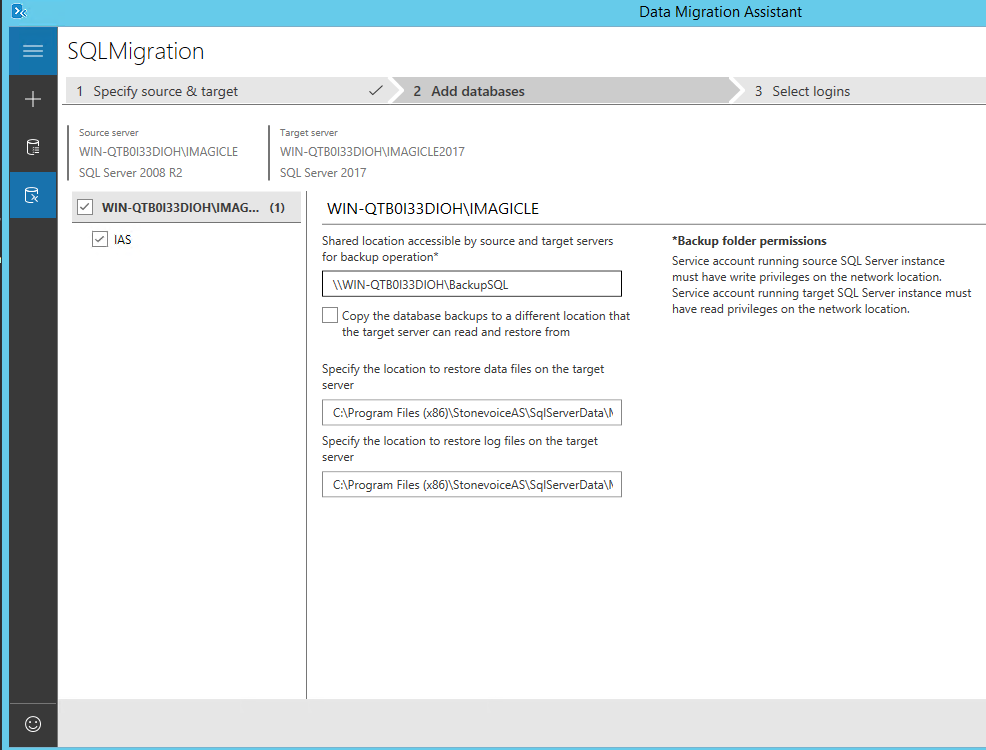
Task: Click the WIN-QTB0I33DIOH\IMAGICLE panel heading
Action: (433, 209)
